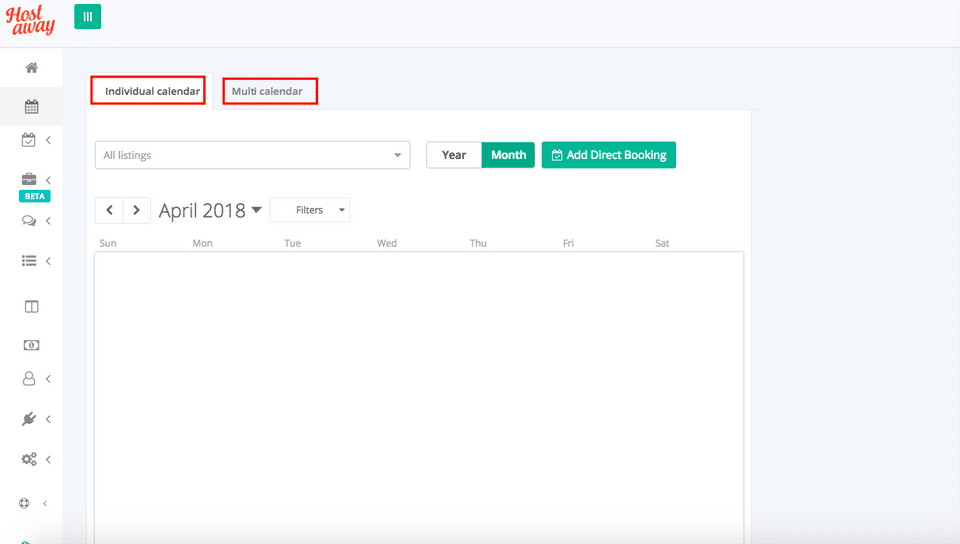Toggle the green sidebar menu button
Screen dimensions: 960x544
(88, 17)
